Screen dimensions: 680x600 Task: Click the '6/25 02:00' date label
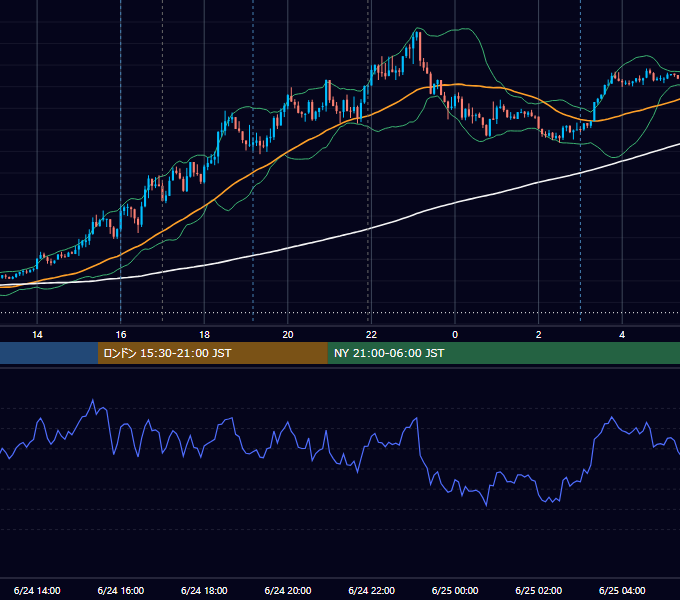point(539,590)
